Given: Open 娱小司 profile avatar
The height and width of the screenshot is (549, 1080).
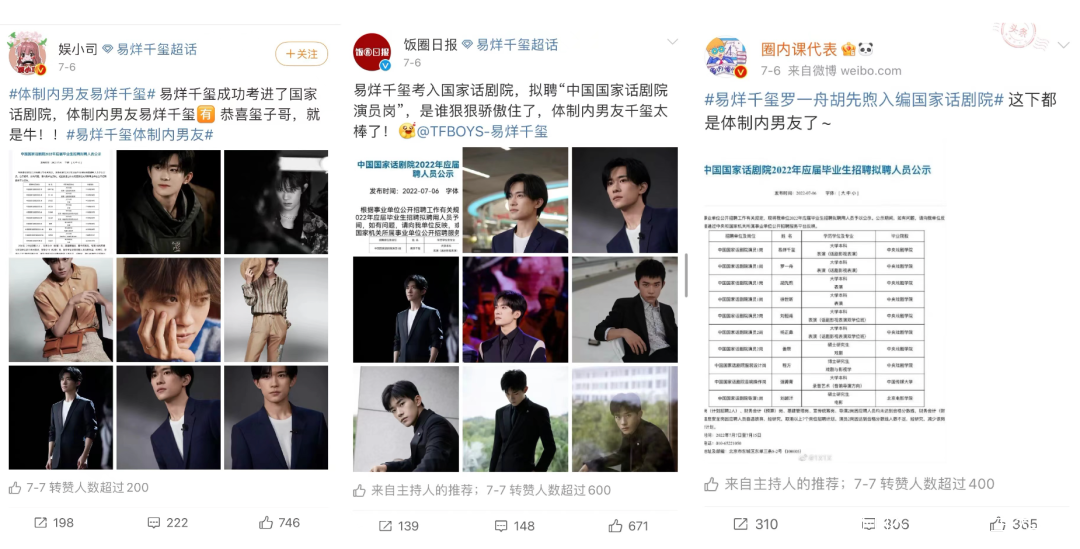Looking at the screenshot, I should [x=28, y=54].
